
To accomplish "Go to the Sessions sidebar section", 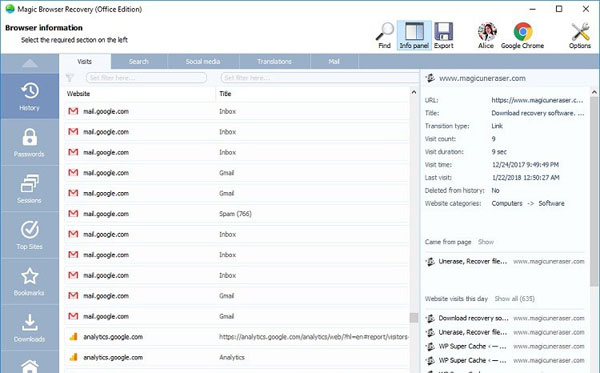I will (29, 189).
